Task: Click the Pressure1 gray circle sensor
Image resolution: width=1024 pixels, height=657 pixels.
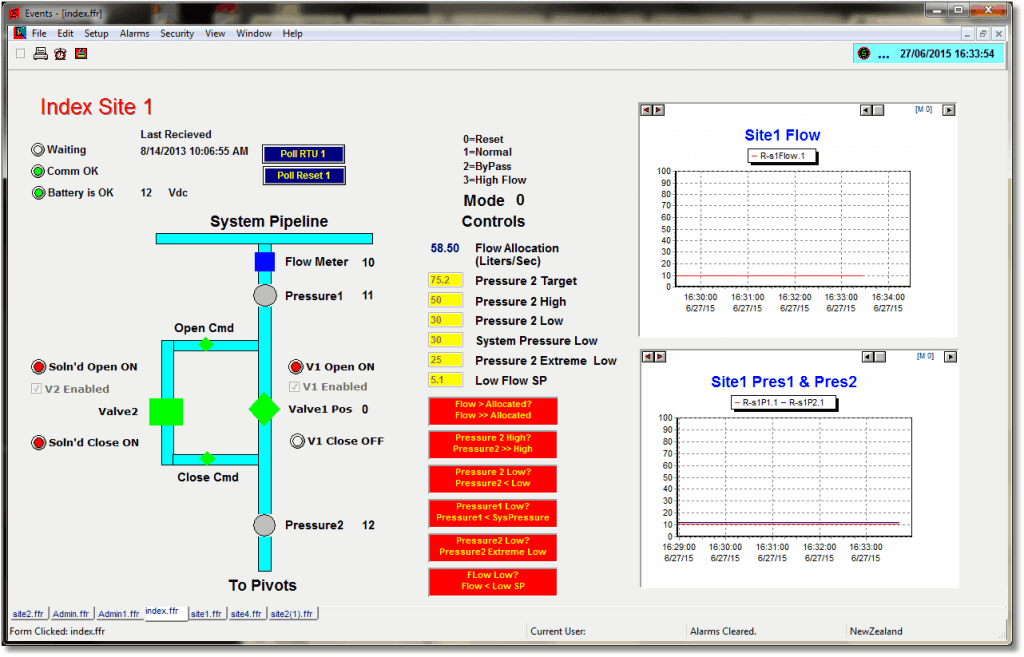Action: click(264, 296)
